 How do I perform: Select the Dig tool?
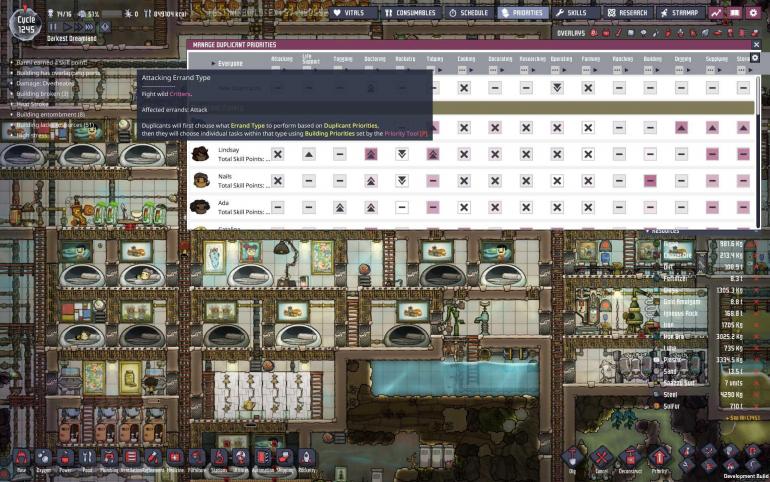click(572, 458)
